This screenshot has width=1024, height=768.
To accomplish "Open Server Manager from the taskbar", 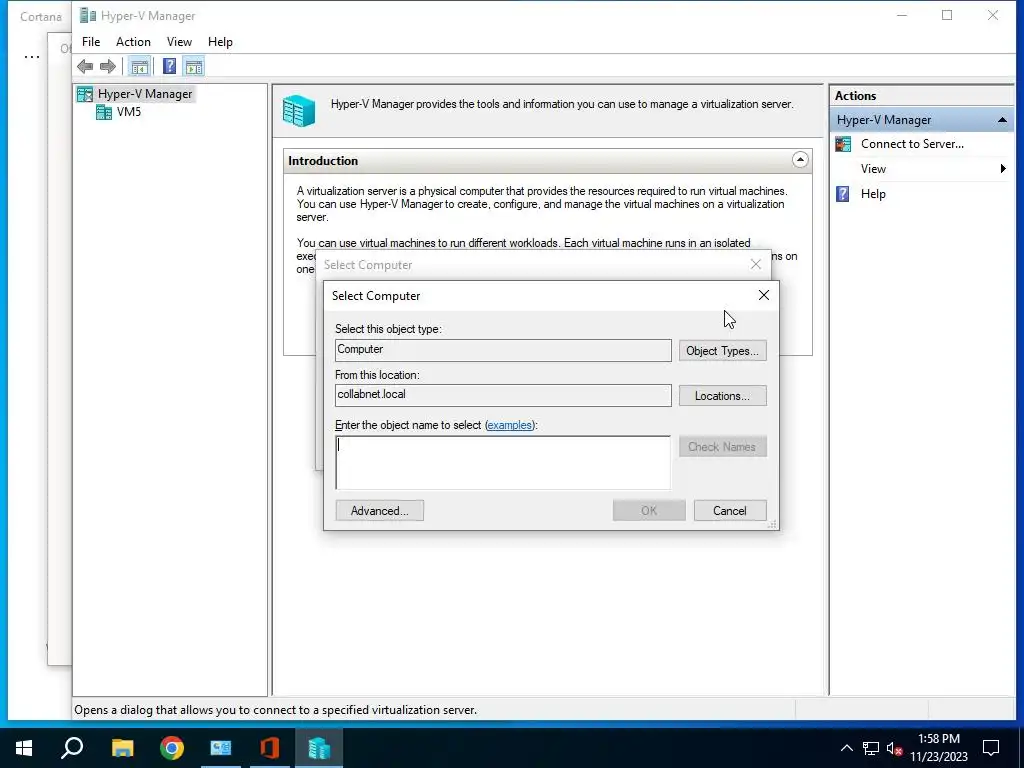I will point(221,748).
